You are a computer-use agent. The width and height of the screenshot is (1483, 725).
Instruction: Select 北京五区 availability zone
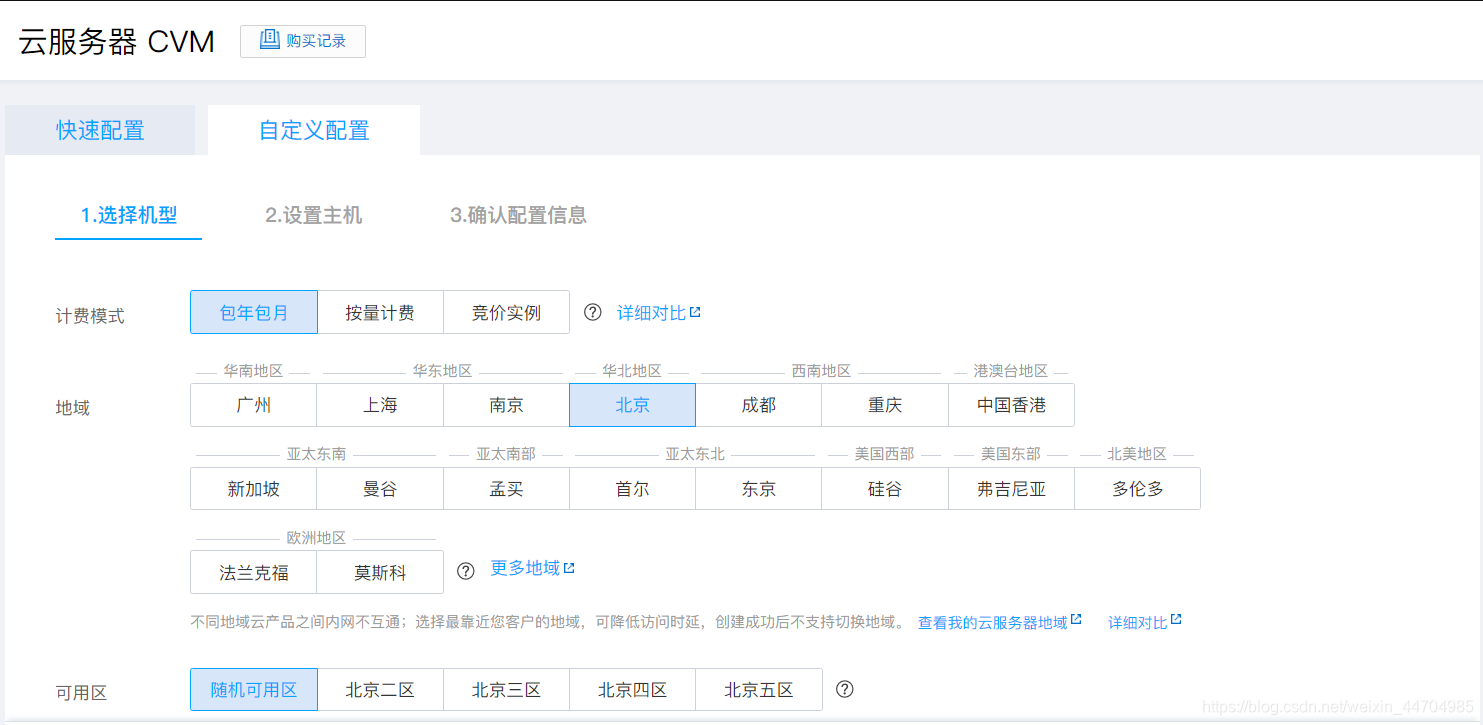tap(759, 689)
